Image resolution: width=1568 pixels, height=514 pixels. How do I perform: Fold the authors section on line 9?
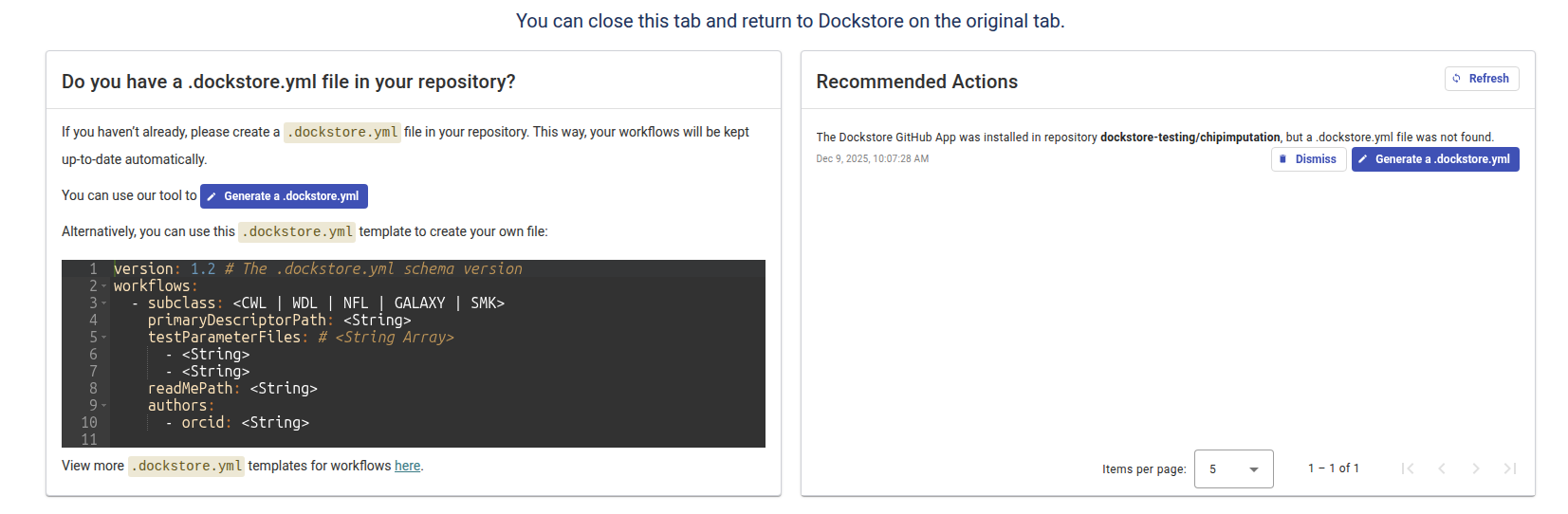tap(104, 406)
